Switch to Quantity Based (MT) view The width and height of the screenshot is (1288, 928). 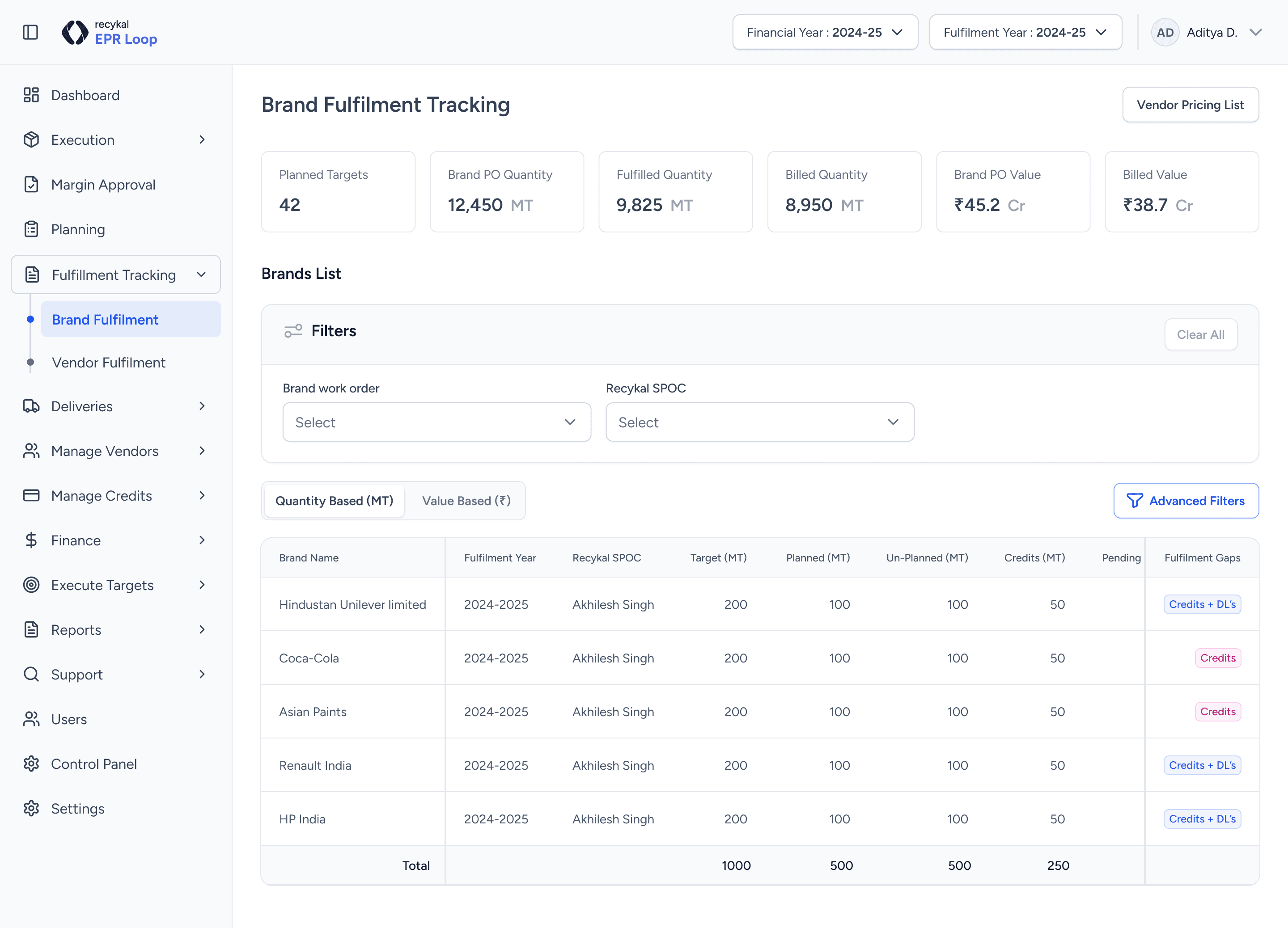[x=334, y=501]
